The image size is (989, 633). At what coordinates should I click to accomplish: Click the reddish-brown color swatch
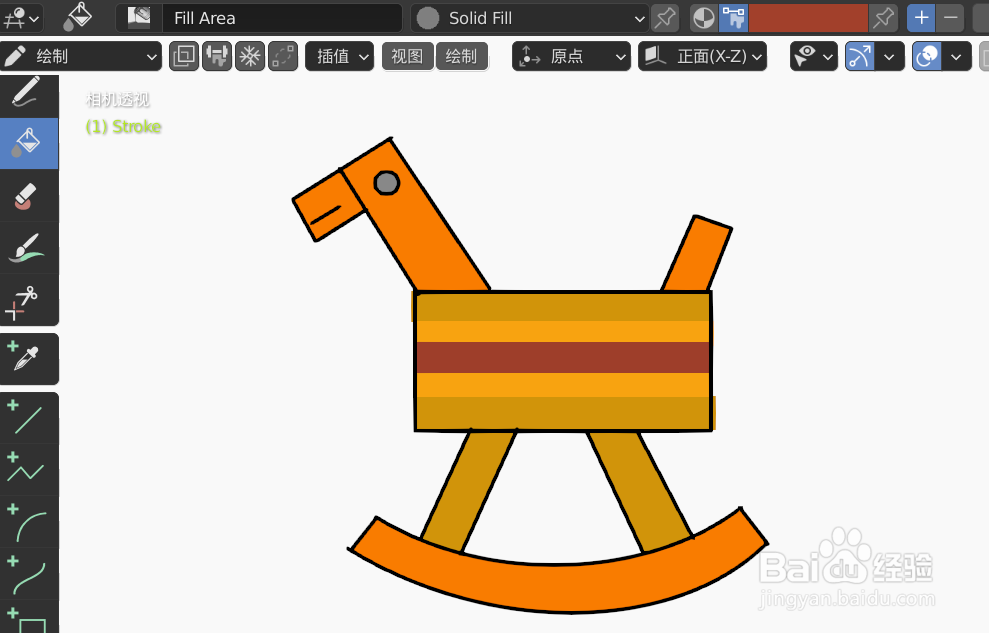808,18
